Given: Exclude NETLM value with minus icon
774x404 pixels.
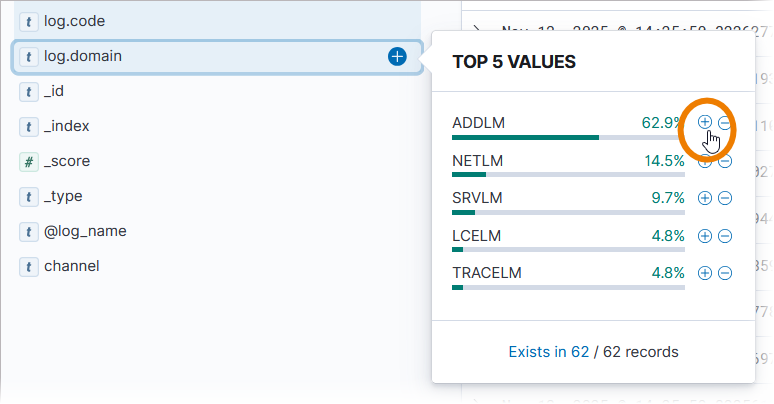Looking at the screenshot, I should click(725, 160).
